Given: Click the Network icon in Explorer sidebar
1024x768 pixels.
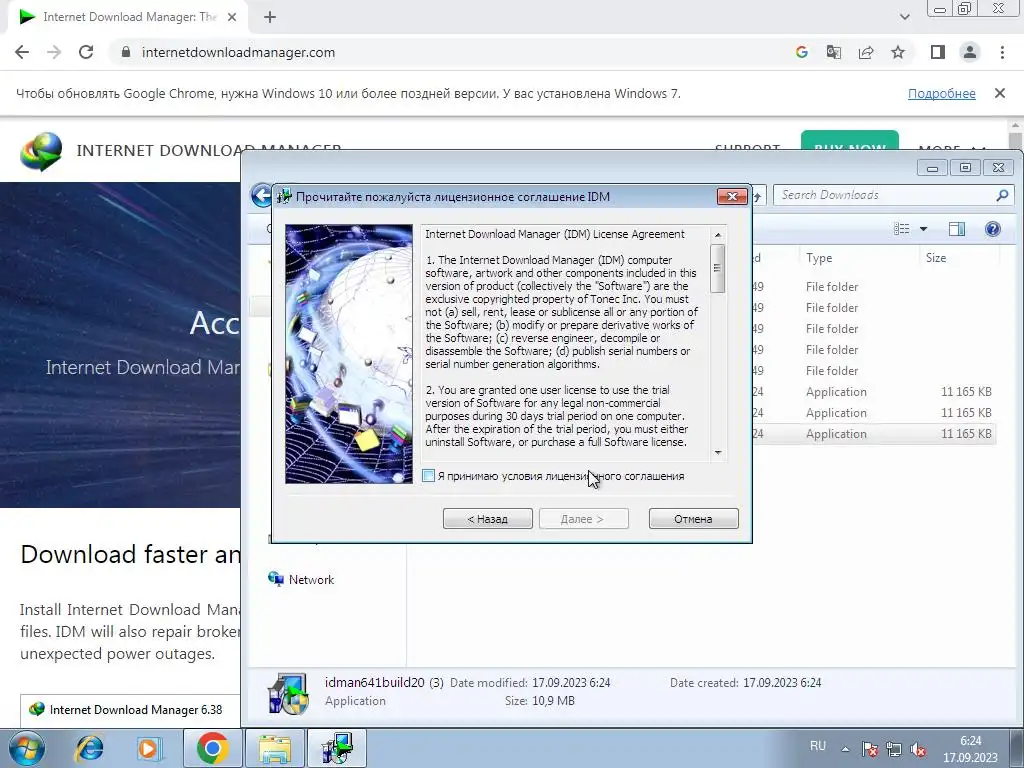Looking at the screenshot, I should [276, 579].
